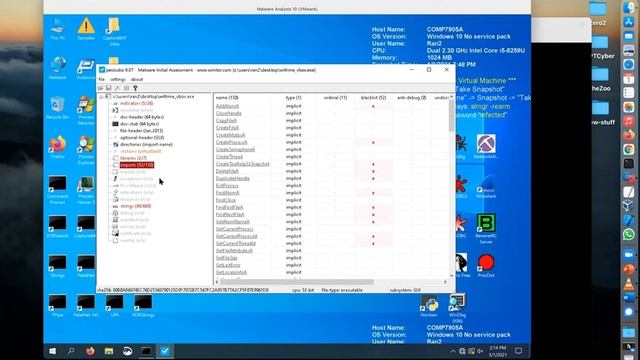Select the optional-header (GUI) node
This screenshot has width=640, height=360.
142,138
